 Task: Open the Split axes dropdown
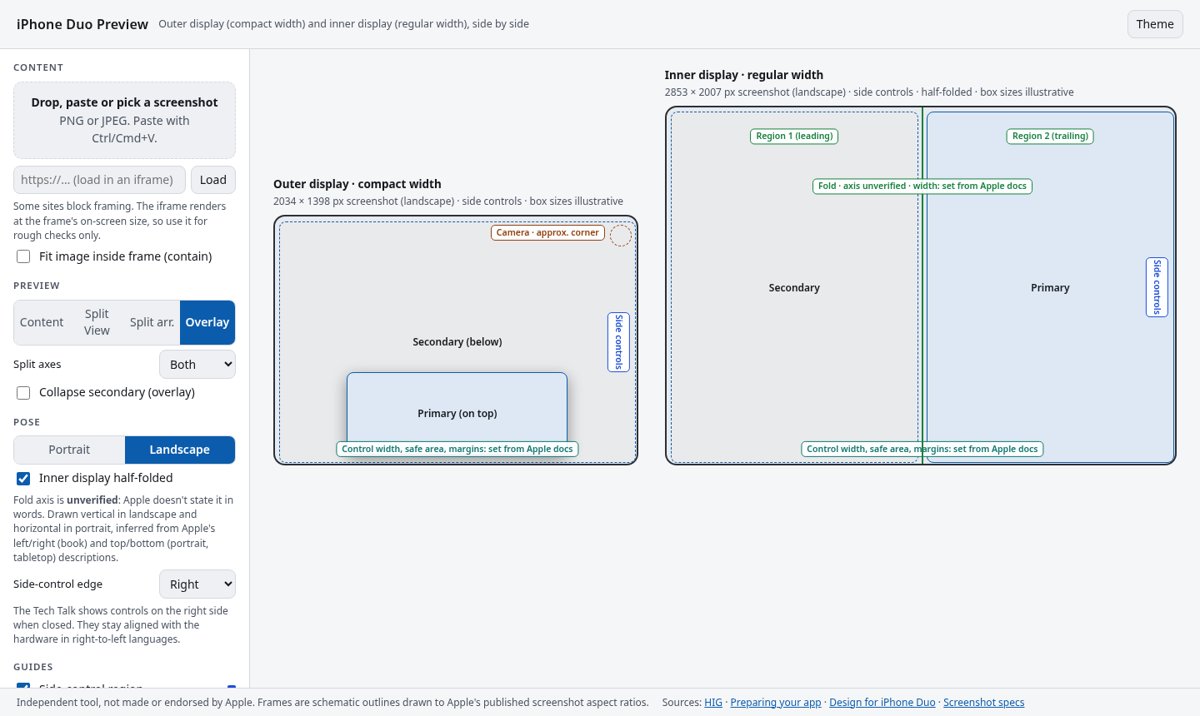(x=197, y=364)
